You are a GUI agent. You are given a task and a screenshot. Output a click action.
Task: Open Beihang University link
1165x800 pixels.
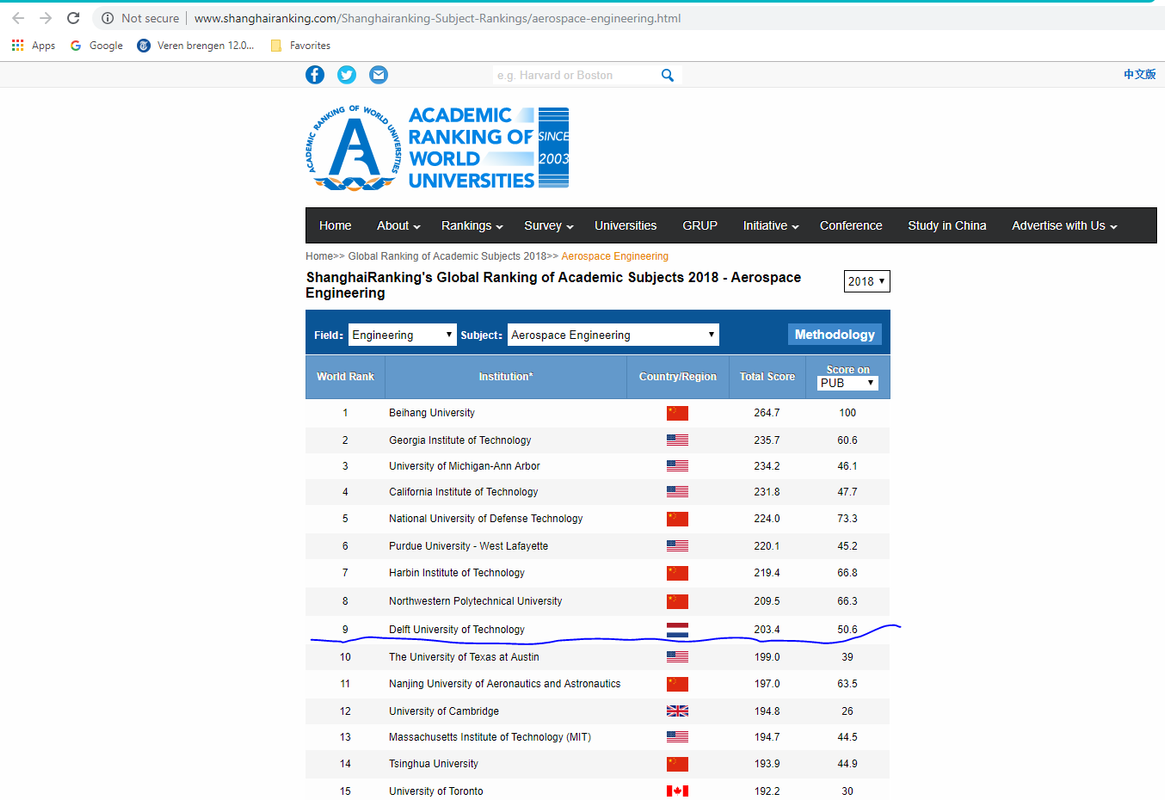[432, 413]
